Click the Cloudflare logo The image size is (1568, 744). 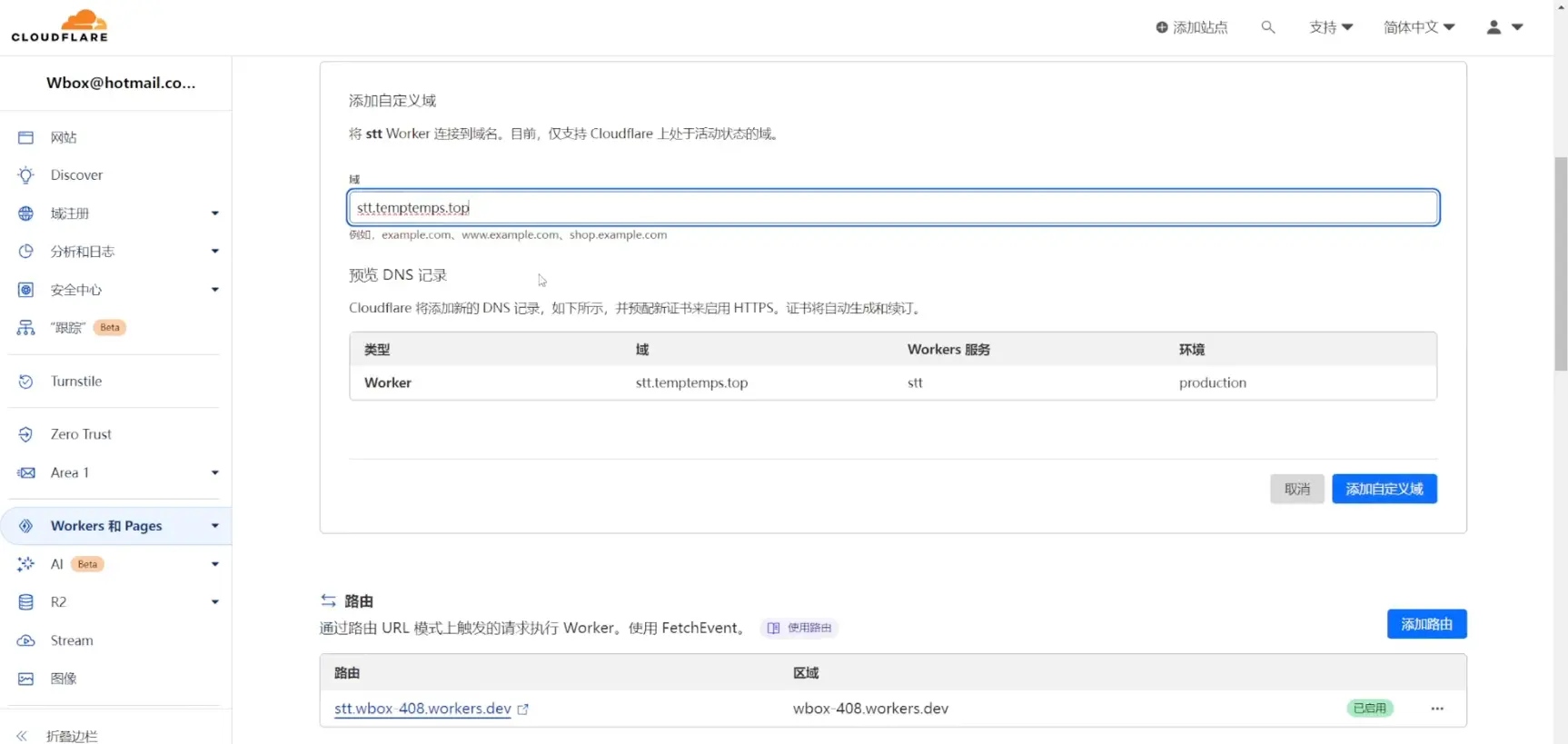pos(60,26)
